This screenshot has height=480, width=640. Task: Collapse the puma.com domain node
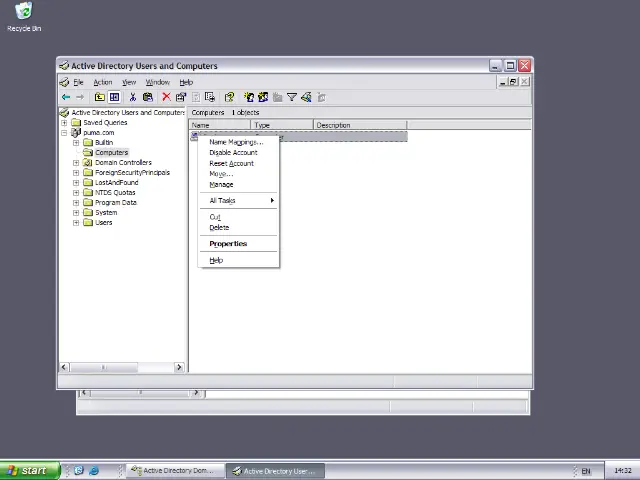pos(64,133)
